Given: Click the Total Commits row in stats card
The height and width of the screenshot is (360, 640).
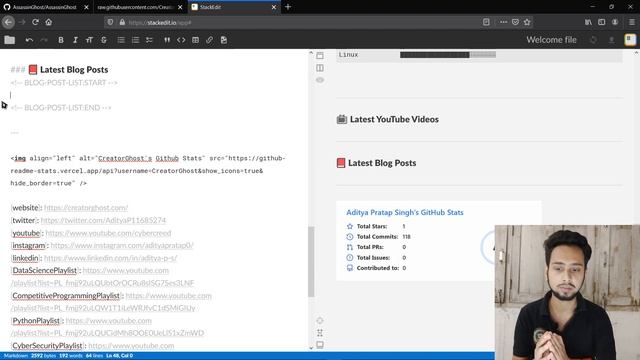Looking at the screenshot, I should [378, 237].
